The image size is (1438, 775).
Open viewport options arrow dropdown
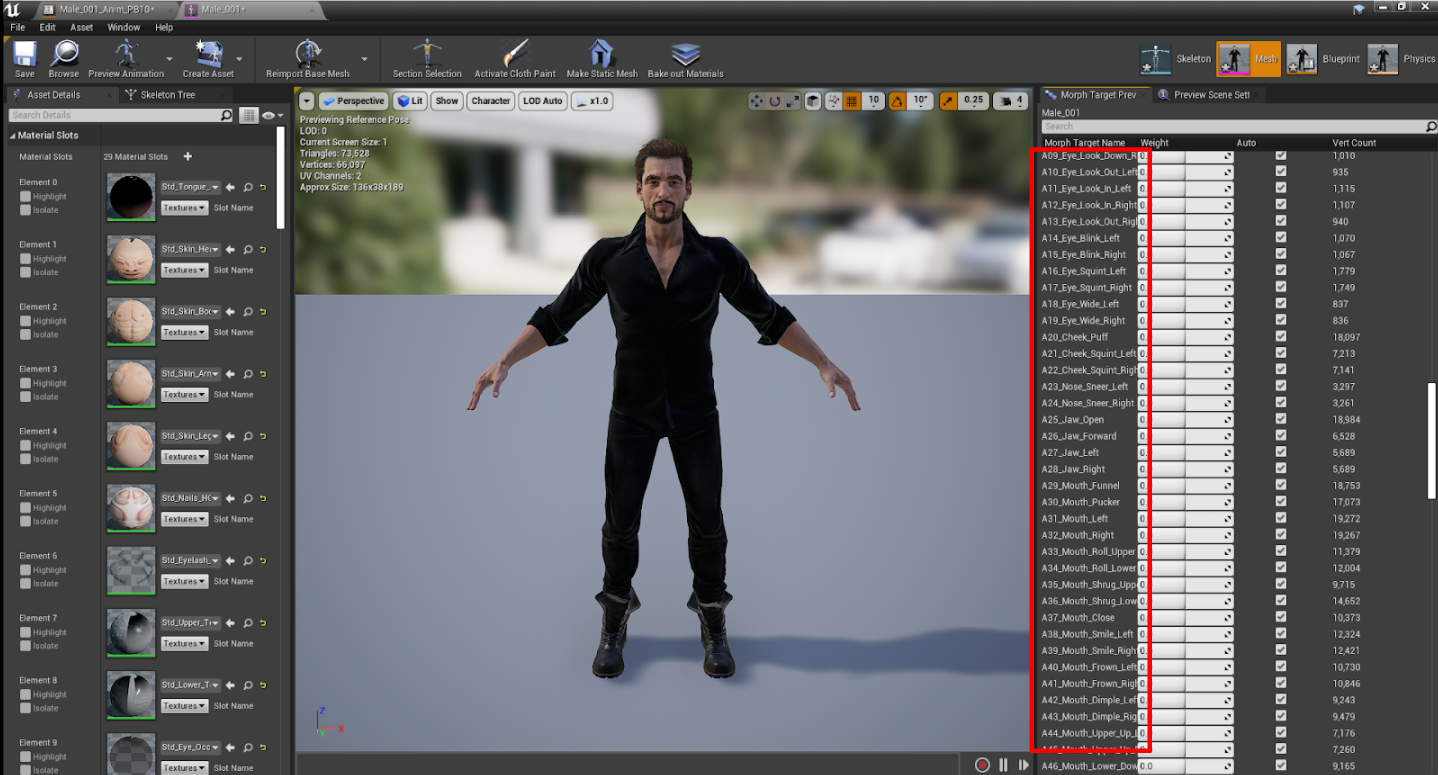tap(306, 101)
